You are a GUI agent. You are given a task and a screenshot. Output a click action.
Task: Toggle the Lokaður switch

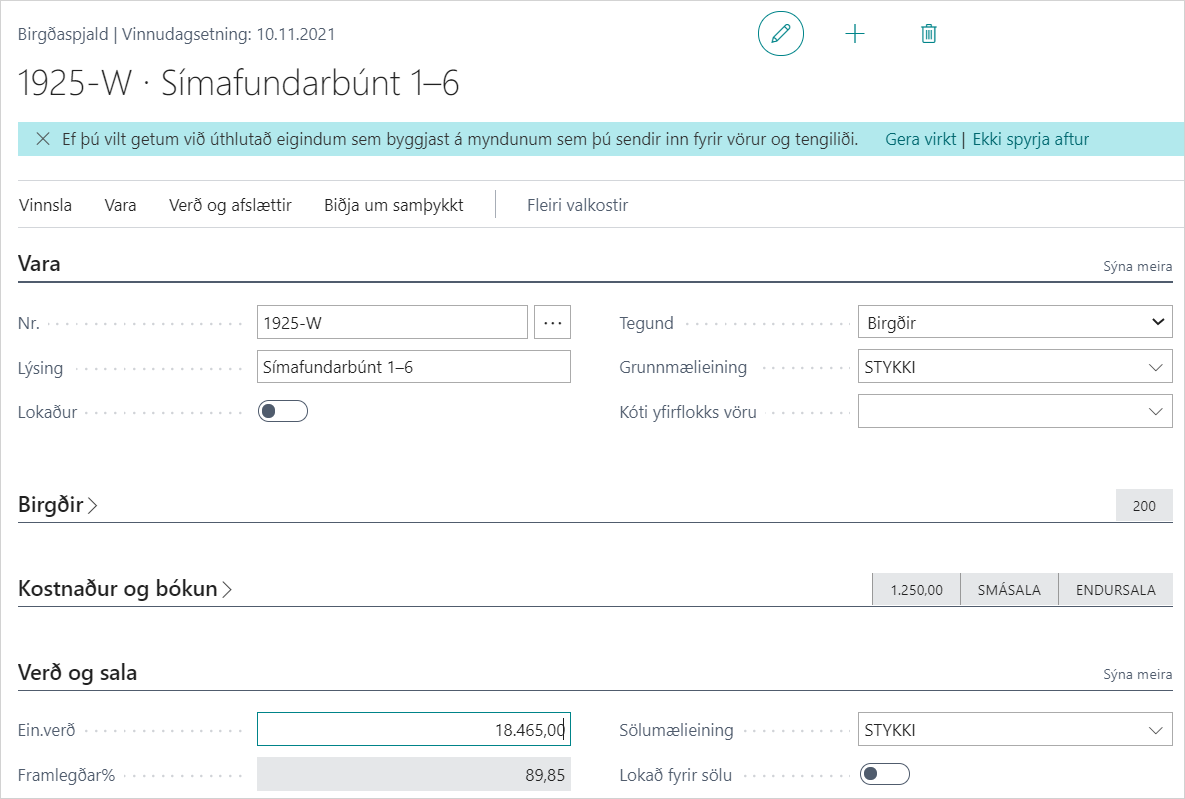point(283,411)
